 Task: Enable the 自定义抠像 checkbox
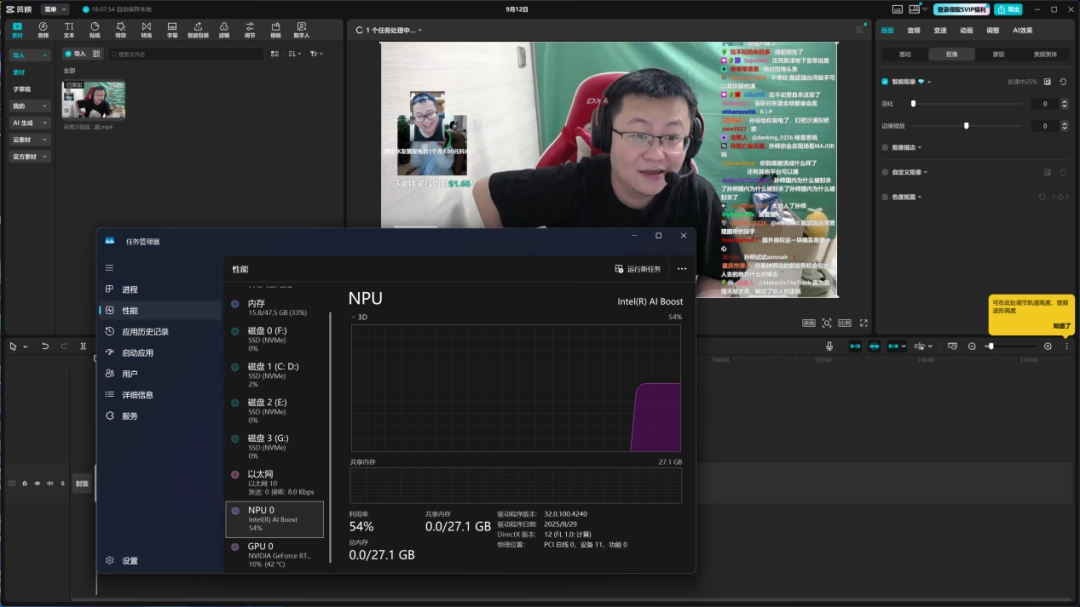[885, 172]
